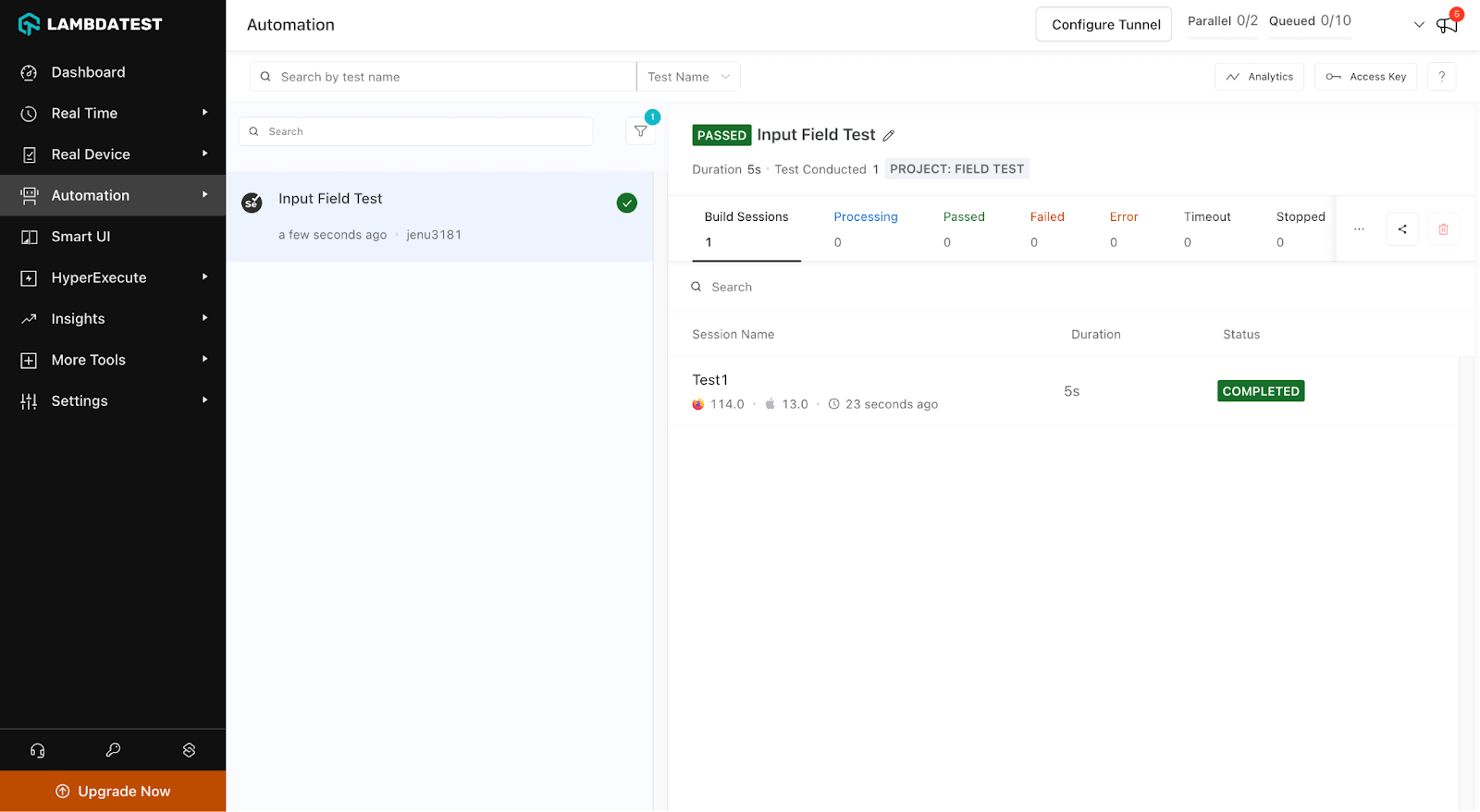Open the Dashboard menu item
Viewport: 1480px width, 812px height.
[113, 72]
